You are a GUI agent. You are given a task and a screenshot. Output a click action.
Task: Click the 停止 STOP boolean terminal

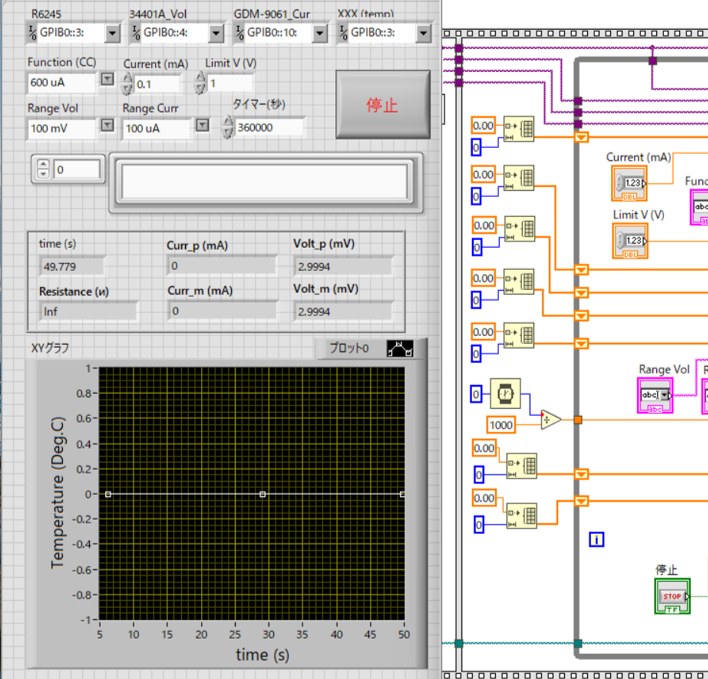[x=671, y=597]
